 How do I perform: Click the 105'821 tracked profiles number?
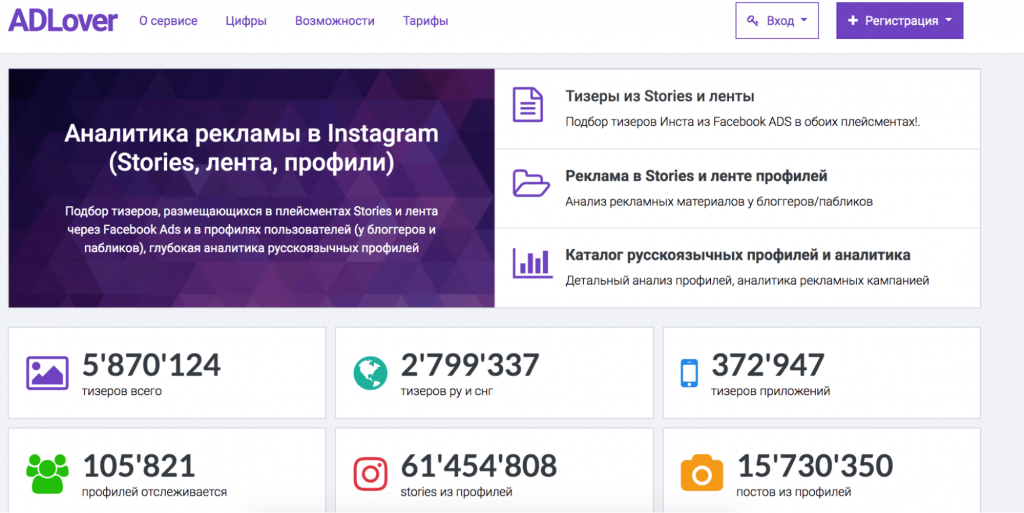pyautogui.click(x=139, y=465)
